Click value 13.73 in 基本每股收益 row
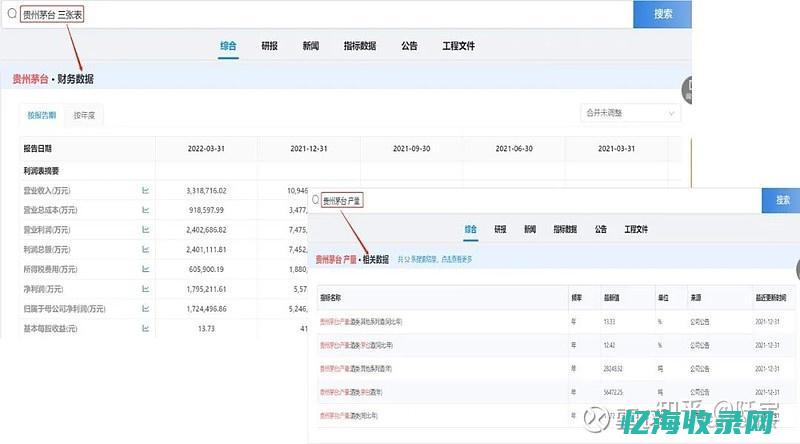 click(x=206, y=328)
